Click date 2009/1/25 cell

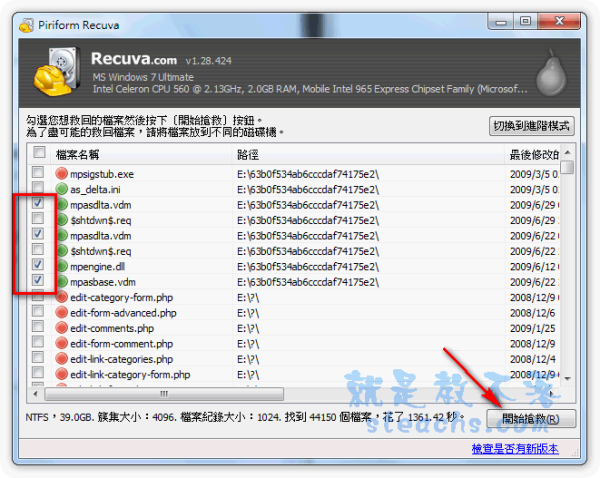point(532,328)
